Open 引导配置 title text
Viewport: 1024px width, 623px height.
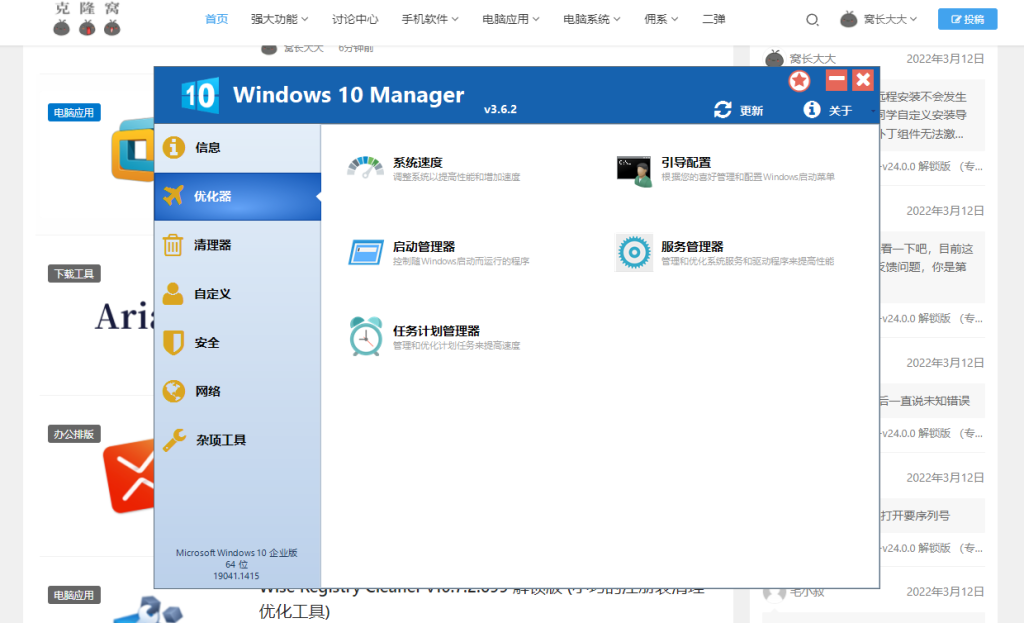point(686,162)
